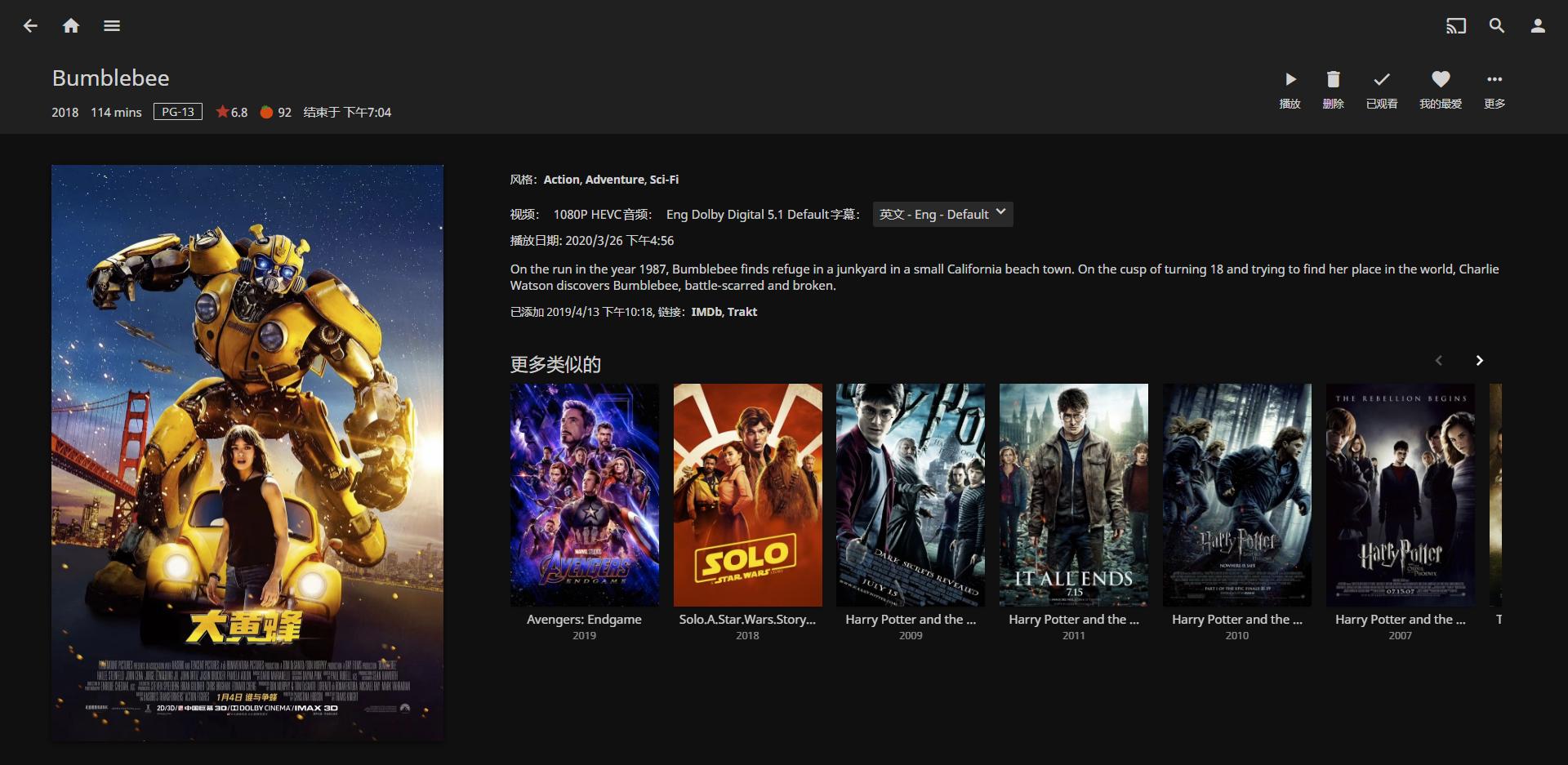Screen dimensions: 1568x765
Task: Open the Solo Star Wars Story poster
Action: pyautogui.click(x=748, y=495)
